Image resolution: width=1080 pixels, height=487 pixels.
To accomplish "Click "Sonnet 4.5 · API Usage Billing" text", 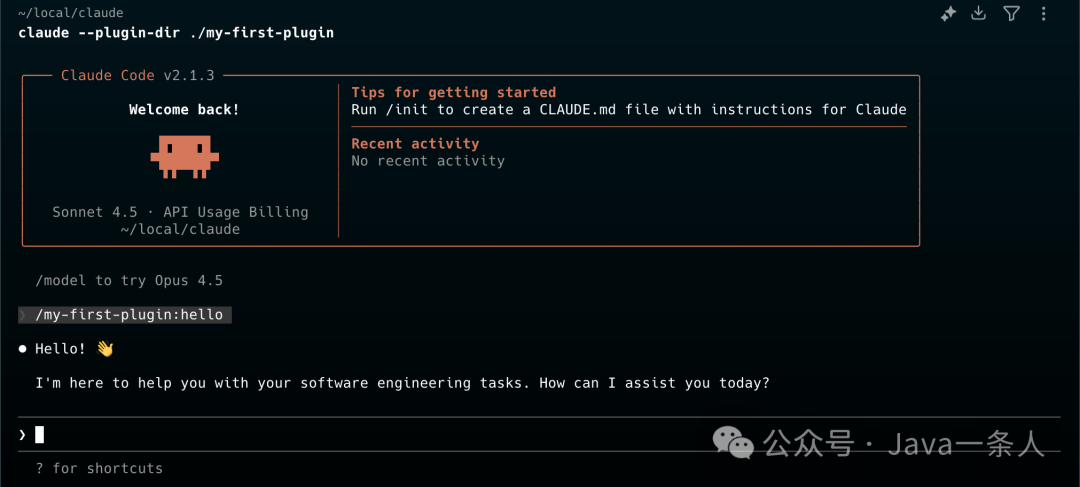I will pos(180,212).
